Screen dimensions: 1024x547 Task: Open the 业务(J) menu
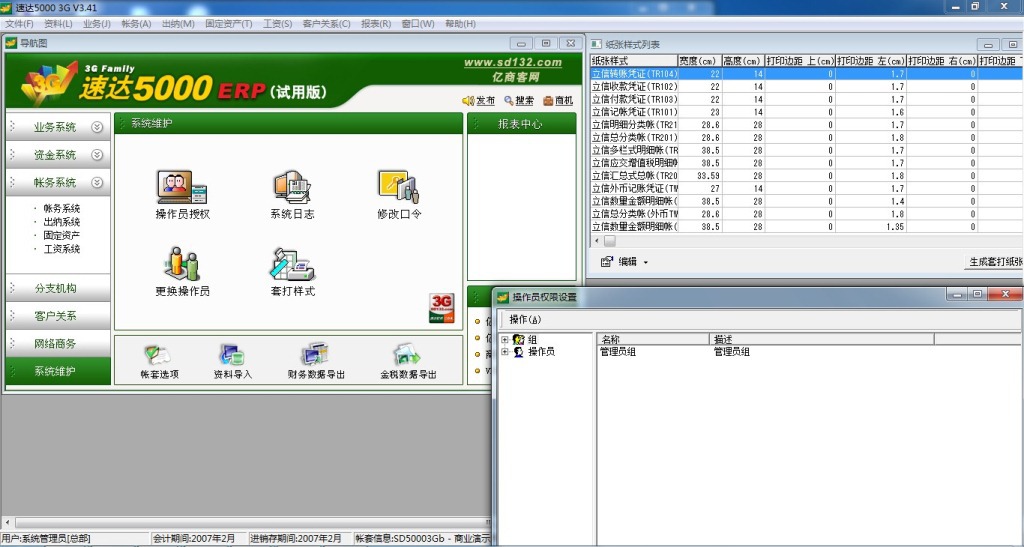(97, 23)
